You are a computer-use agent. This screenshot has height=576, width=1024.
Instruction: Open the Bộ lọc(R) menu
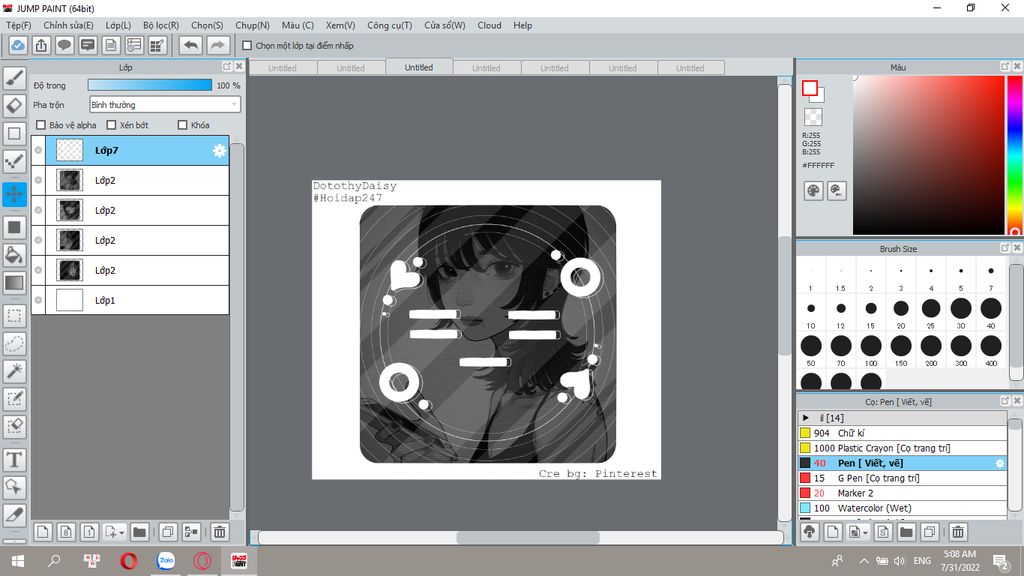pos(161,25)
